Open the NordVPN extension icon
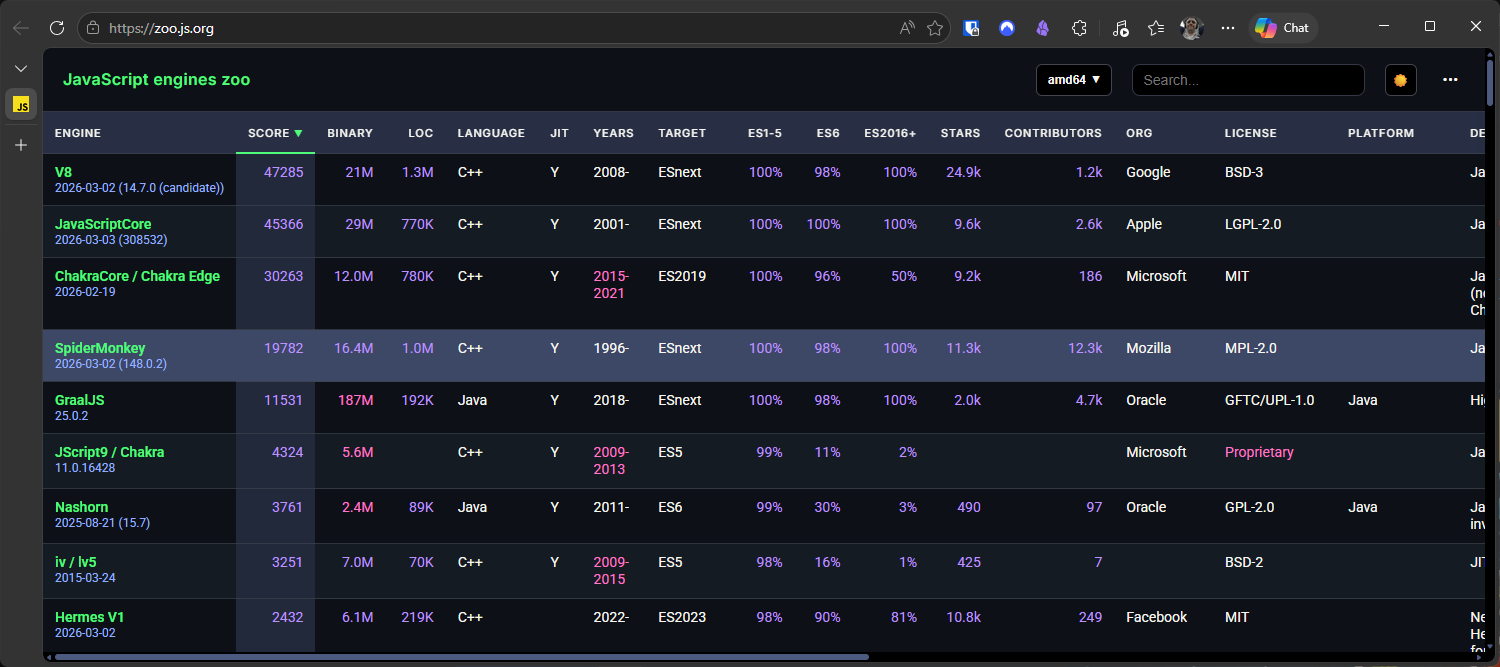1500x667 pixels. 1007,28
